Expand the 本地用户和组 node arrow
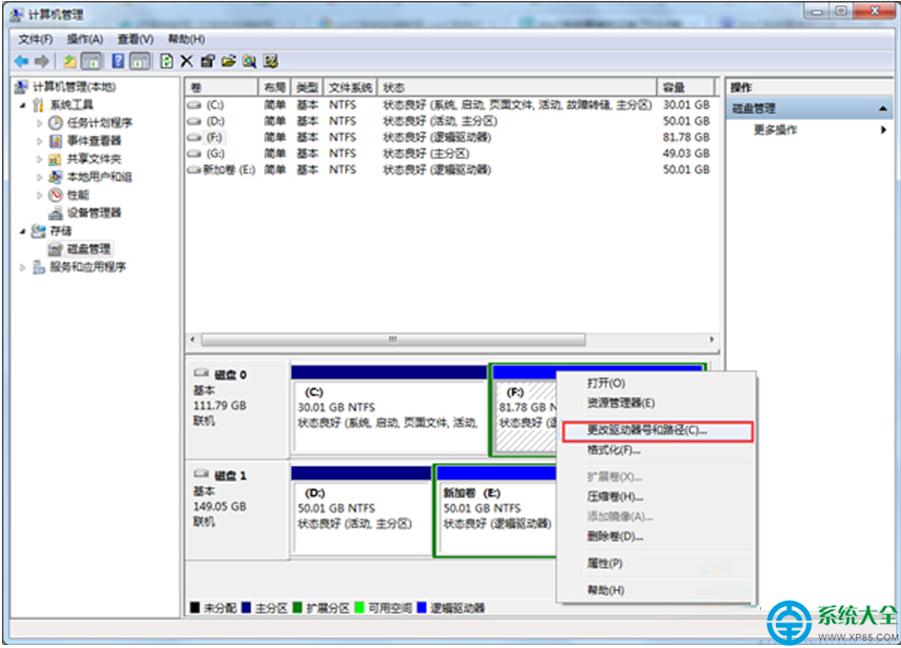 [x=39, y=177]
